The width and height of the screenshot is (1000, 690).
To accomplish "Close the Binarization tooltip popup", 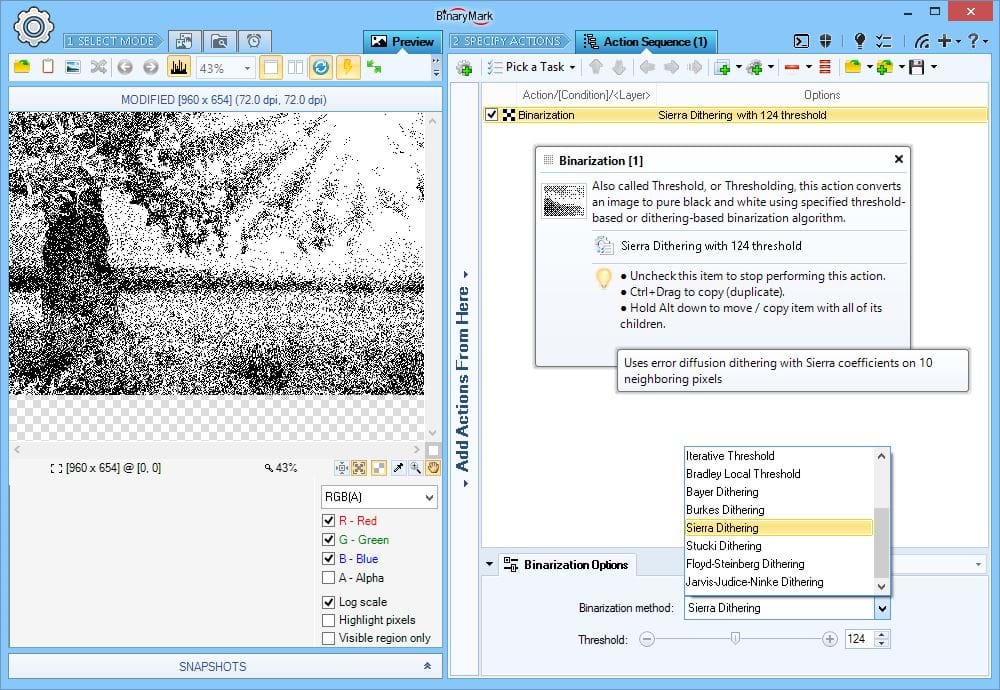I will coord(898,159).
